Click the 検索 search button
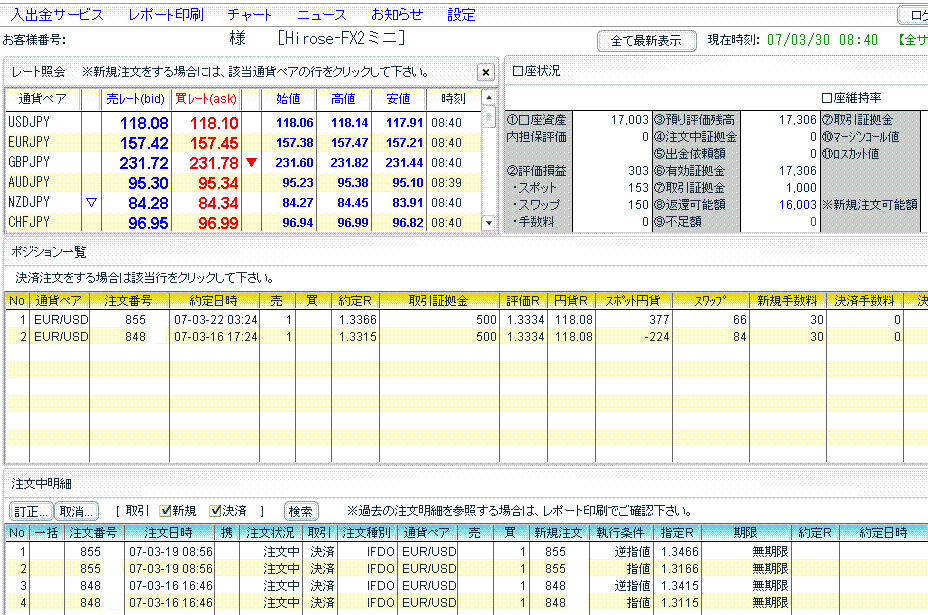 (x=301, y=511)
